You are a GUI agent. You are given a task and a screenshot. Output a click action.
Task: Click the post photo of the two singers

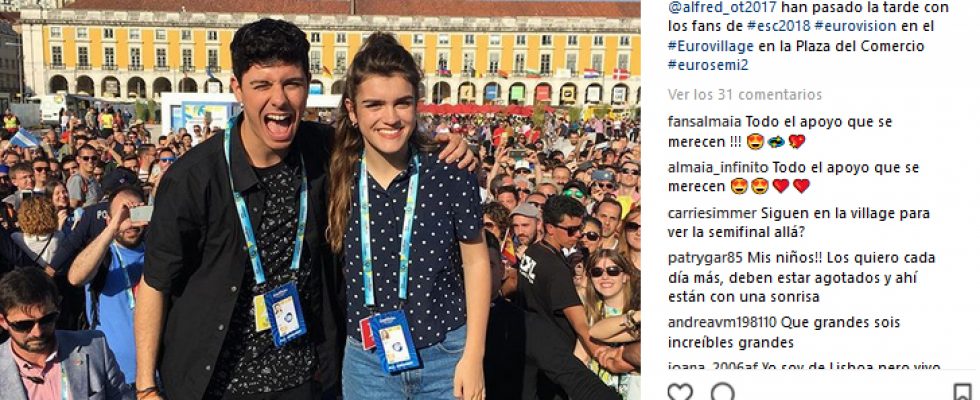coord(320,200)
